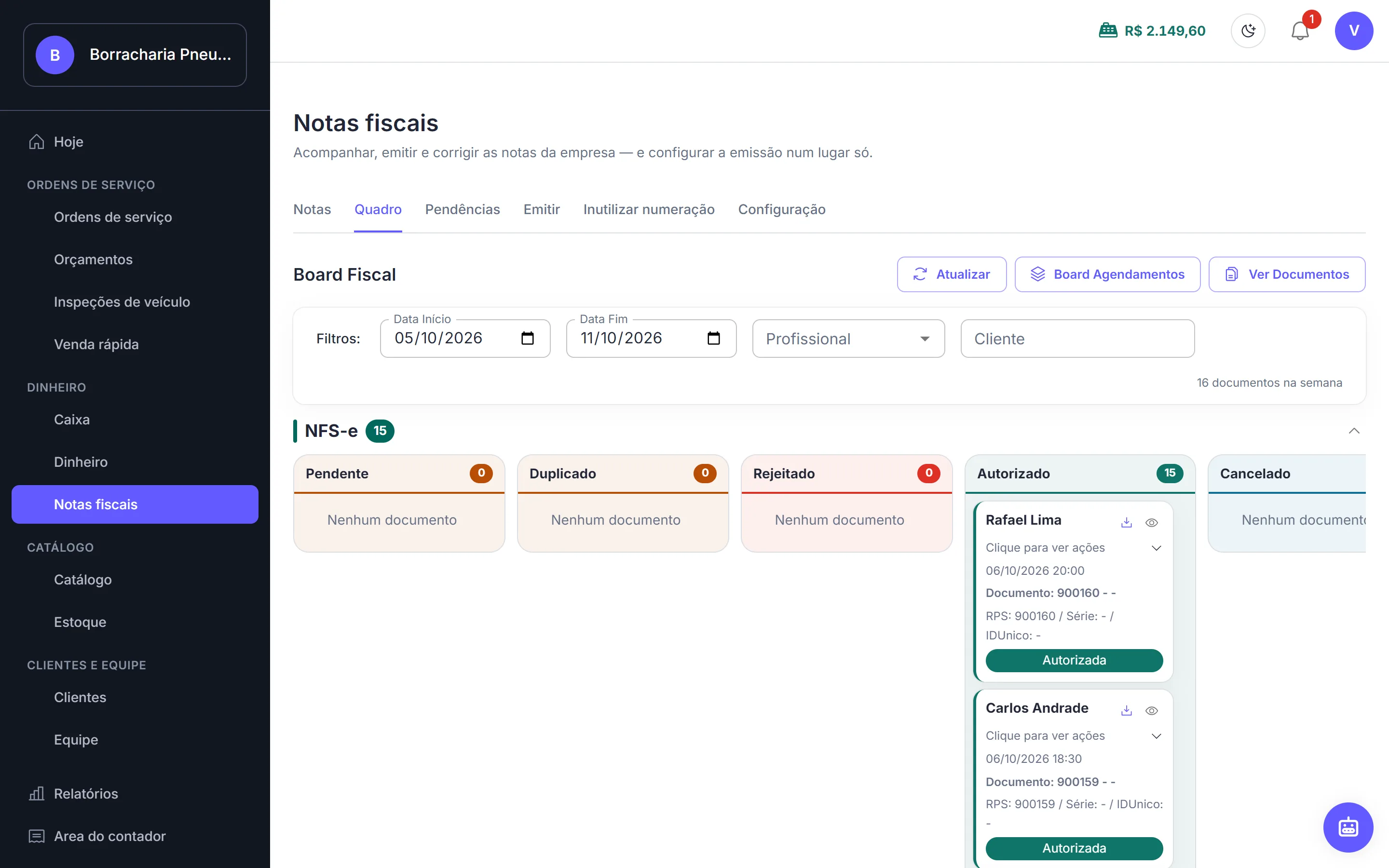Viewport: 1389px width, 868px height.
Task: View Carlos Andrade document eye icon
Action: (1151, 711)
